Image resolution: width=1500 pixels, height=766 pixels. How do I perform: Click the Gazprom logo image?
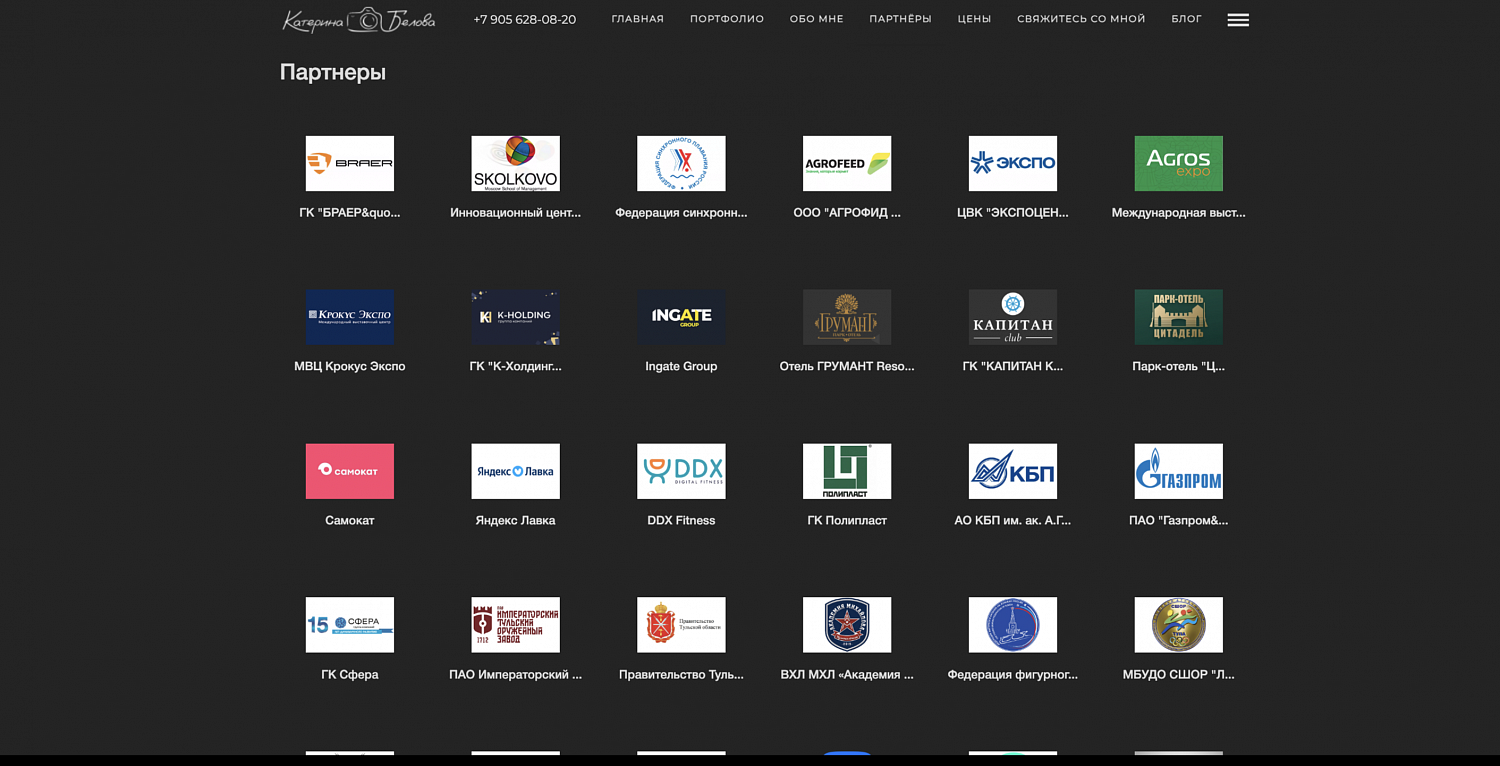(x=1178, y=471)
